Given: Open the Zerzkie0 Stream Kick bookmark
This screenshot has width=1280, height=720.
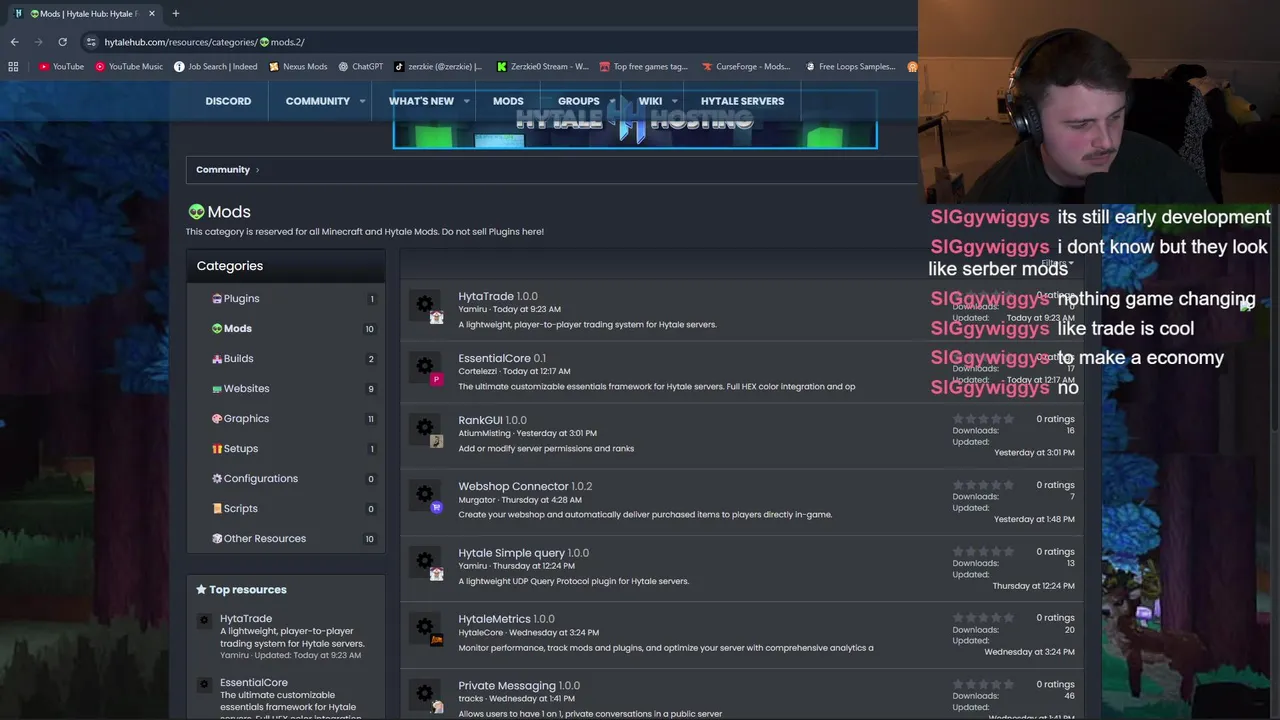Looking at the screenshot, I should click(543, 67).
